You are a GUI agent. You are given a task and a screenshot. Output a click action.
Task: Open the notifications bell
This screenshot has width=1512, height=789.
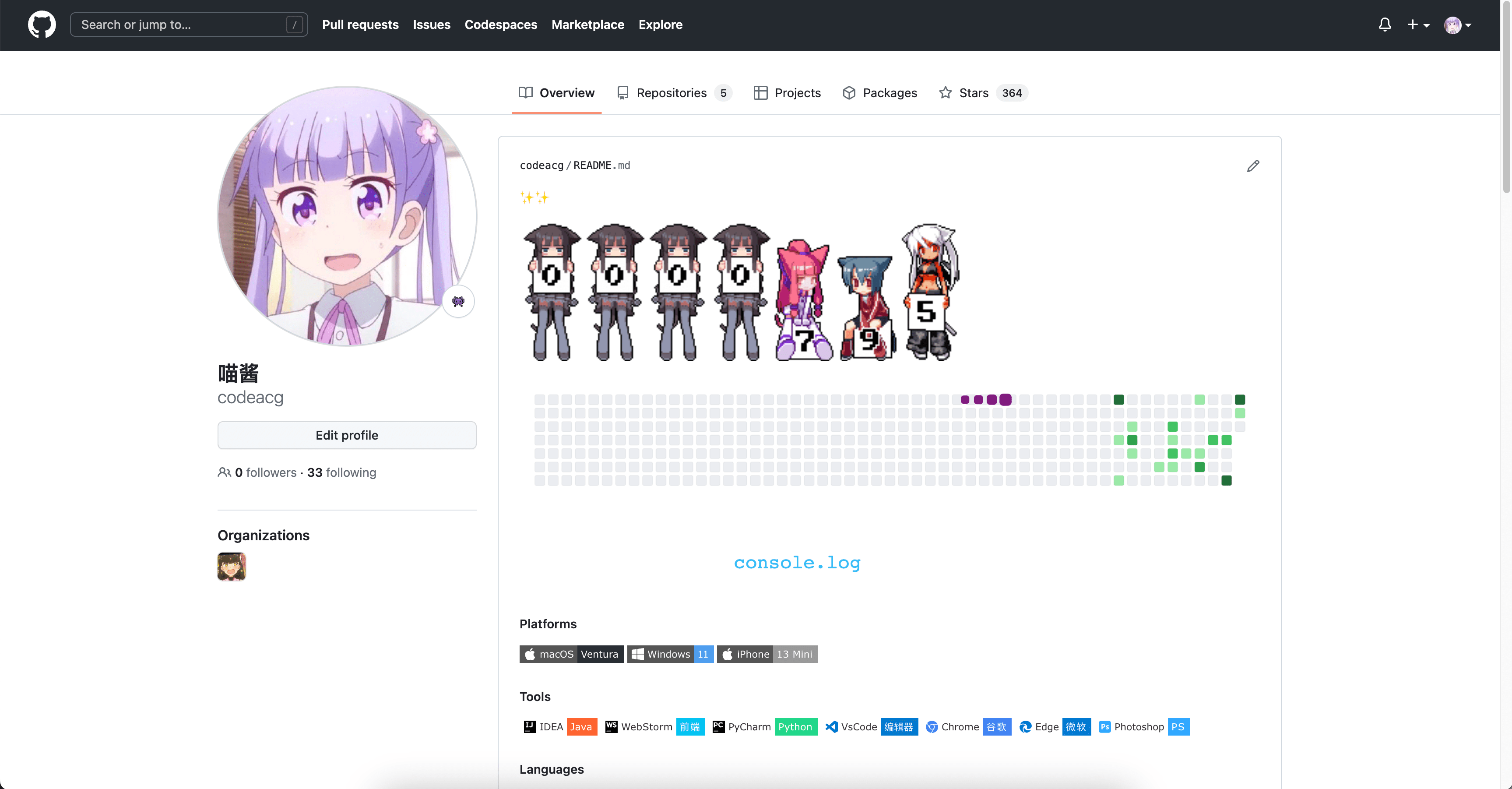pyautogui.click(x=1385, y=25)
